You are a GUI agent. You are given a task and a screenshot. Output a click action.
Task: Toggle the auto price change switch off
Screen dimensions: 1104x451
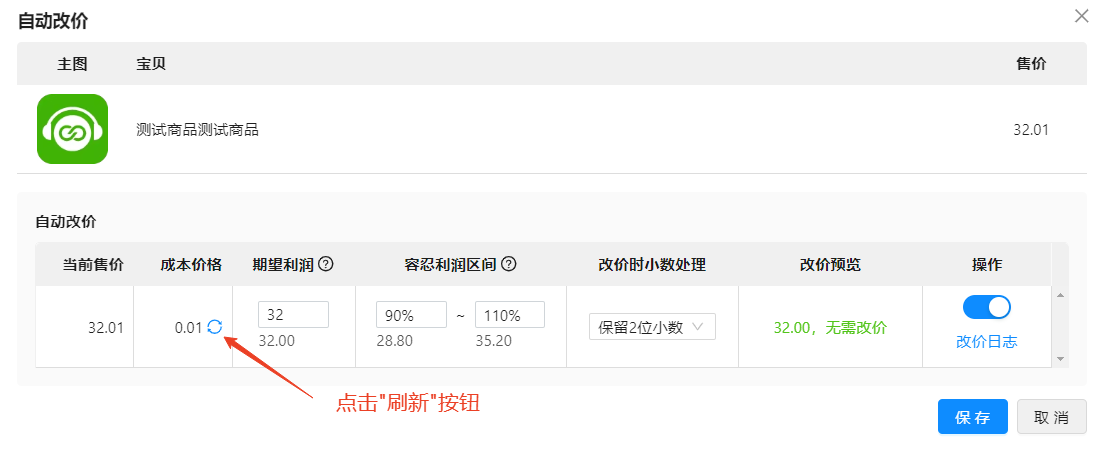point(986,307)
